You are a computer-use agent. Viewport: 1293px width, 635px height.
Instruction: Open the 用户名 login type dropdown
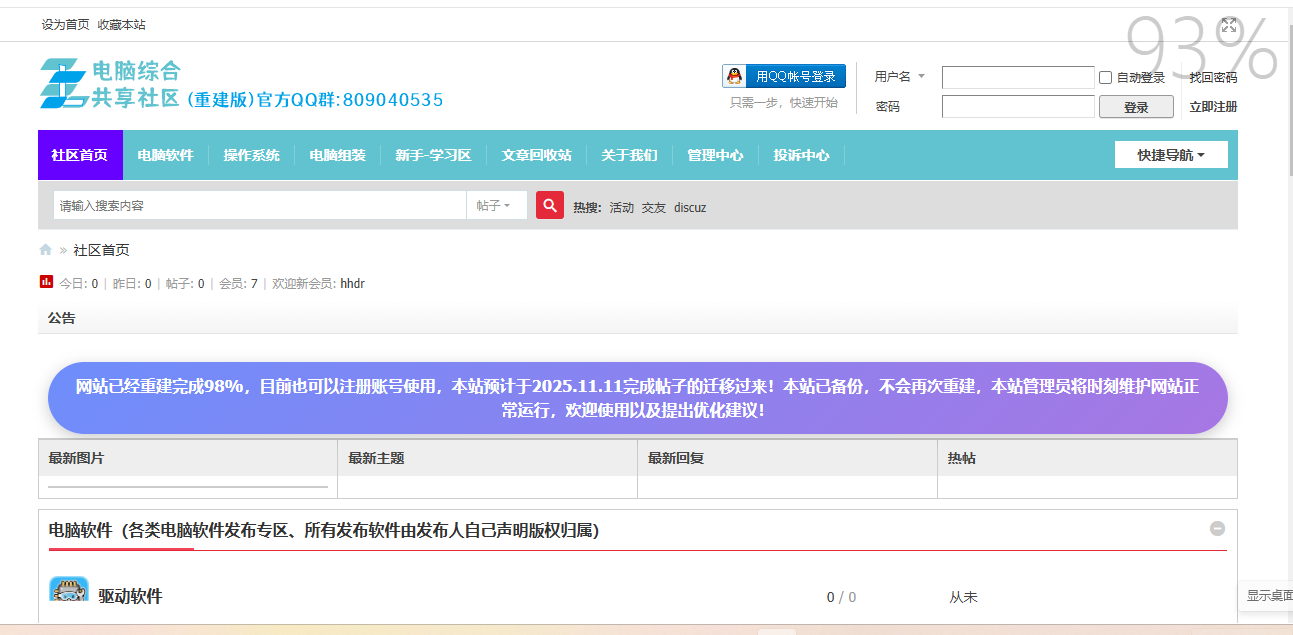900,77
